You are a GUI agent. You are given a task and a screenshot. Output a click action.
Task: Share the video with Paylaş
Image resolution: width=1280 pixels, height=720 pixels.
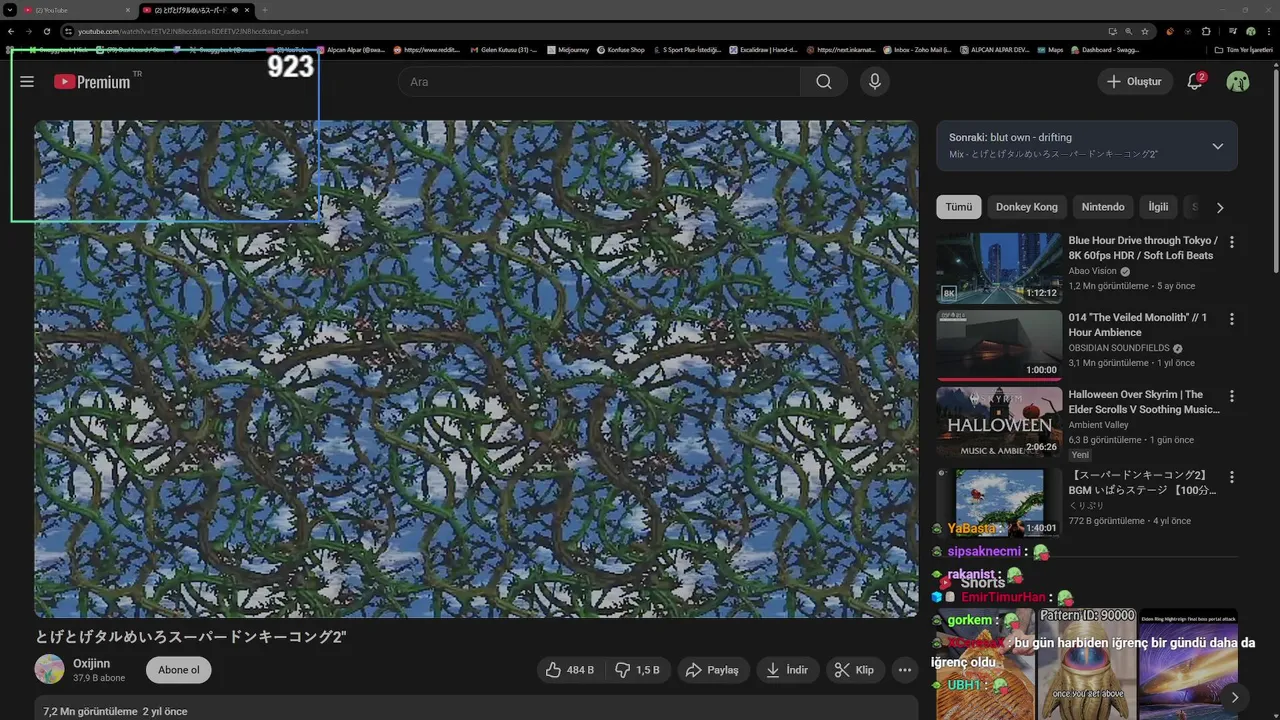click(x=714, y=670)
